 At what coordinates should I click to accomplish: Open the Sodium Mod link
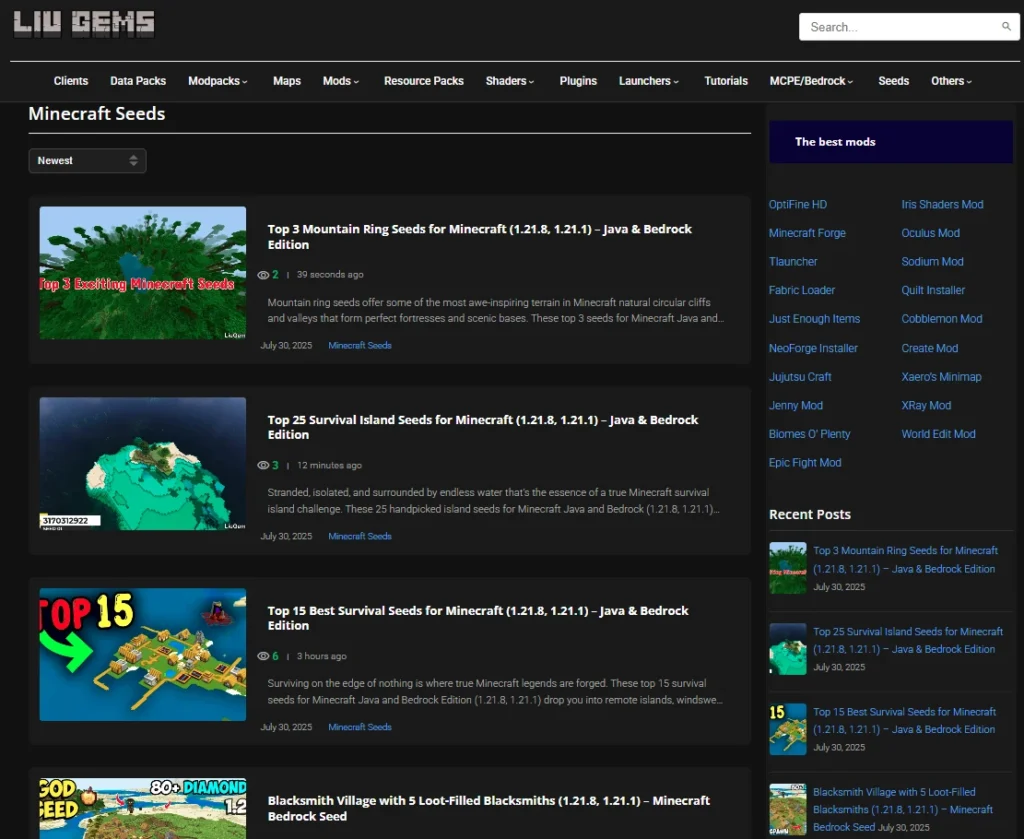[933, 262]
